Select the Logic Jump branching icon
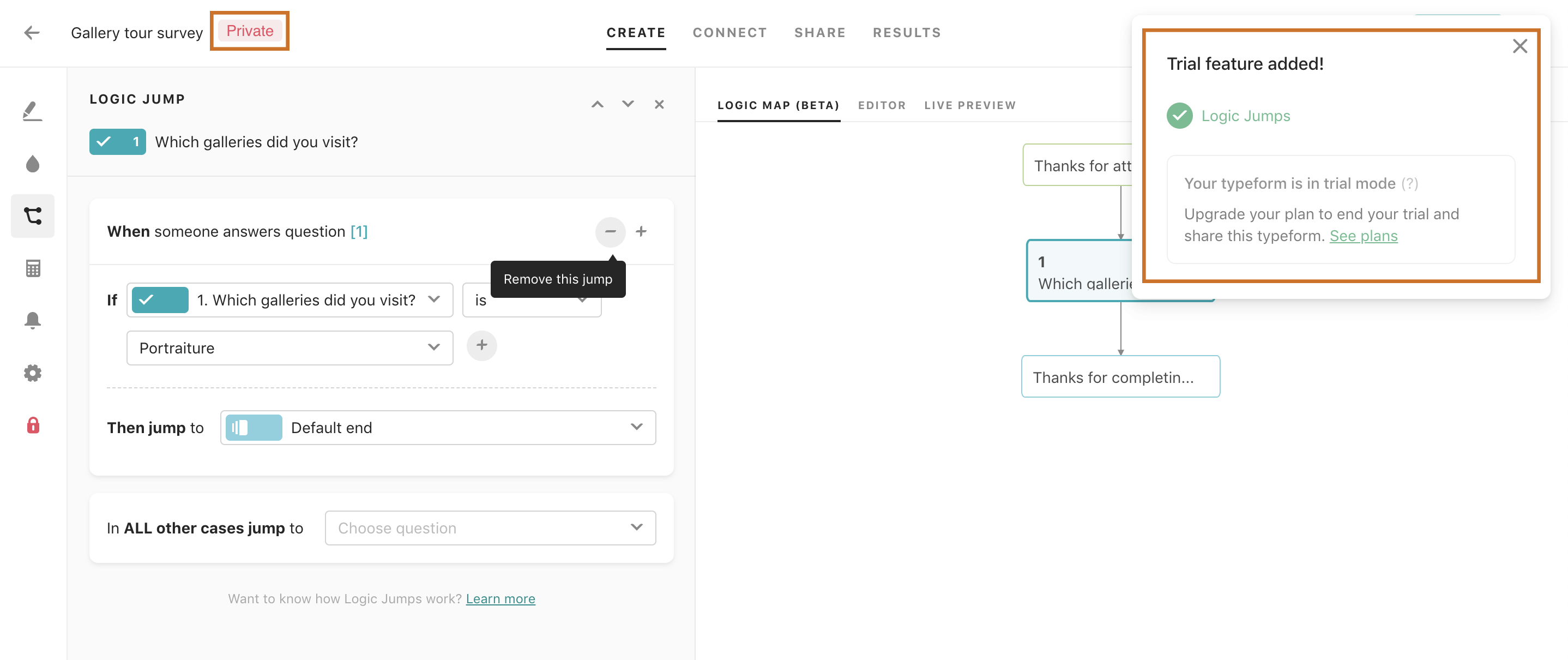Viewport: 1568px width, 660px height. 32,215
